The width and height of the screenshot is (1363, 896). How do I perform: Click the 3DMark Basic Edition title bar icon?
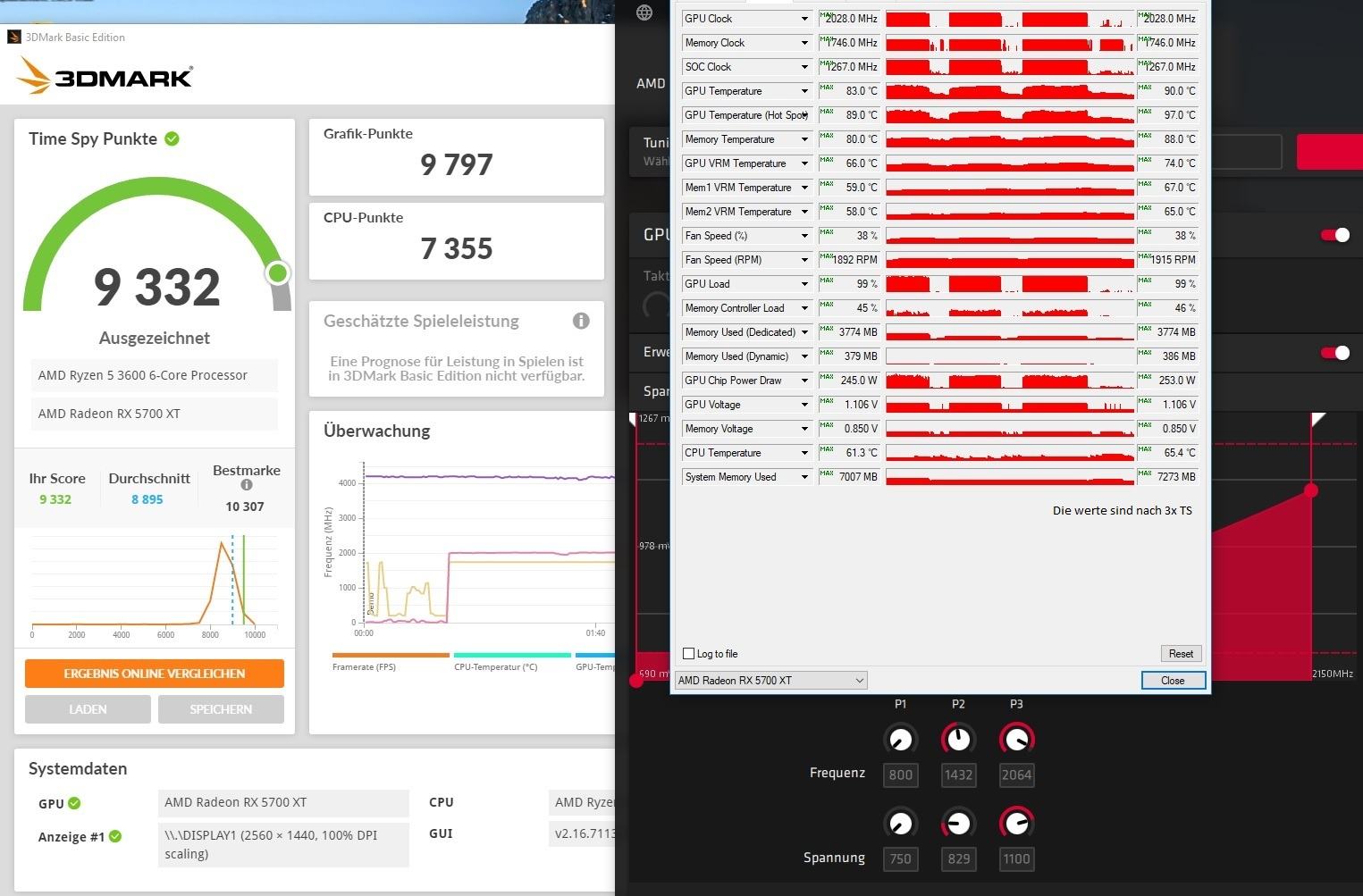14,38
